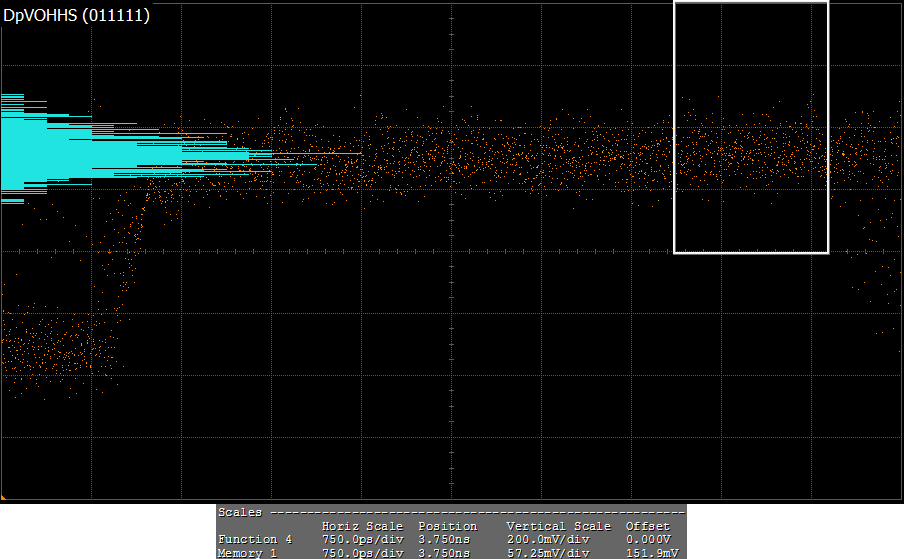Click the Position column header

[x=447, y=526]
